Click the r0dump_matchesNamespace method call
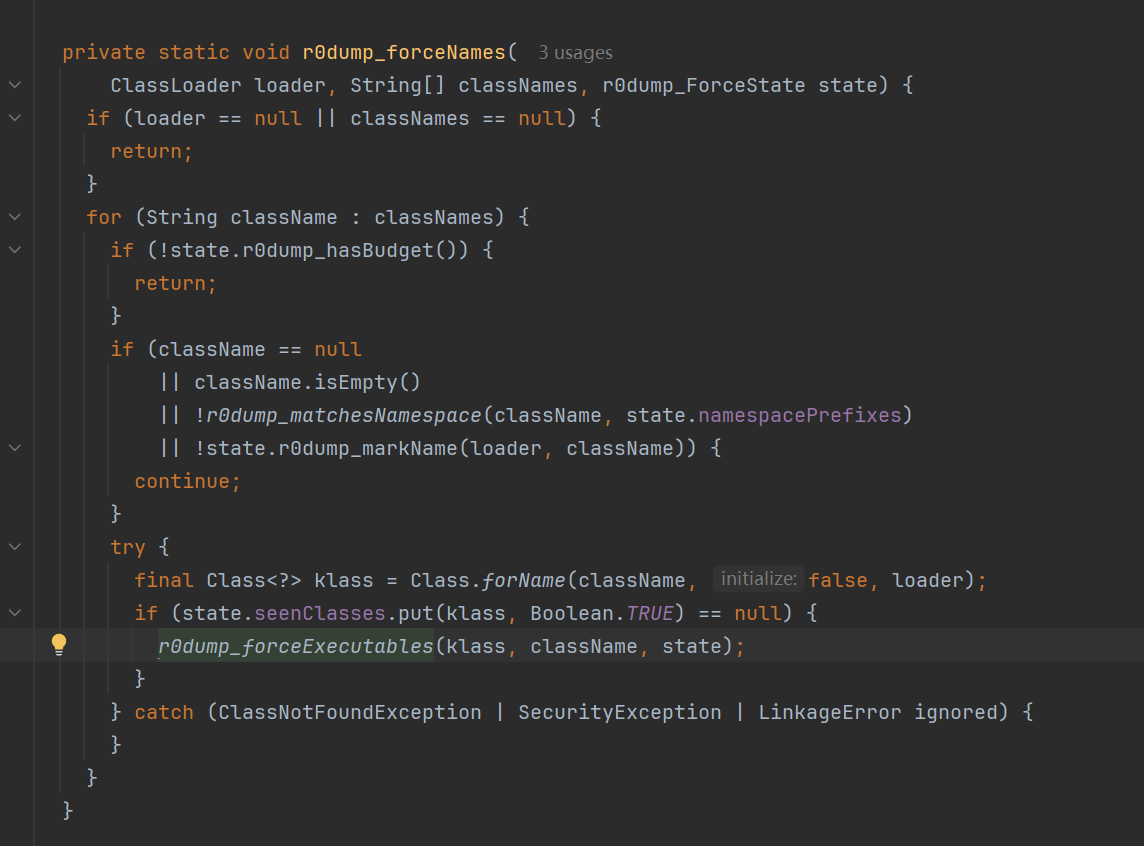1144x846 pixels. (x=344, y=416)
